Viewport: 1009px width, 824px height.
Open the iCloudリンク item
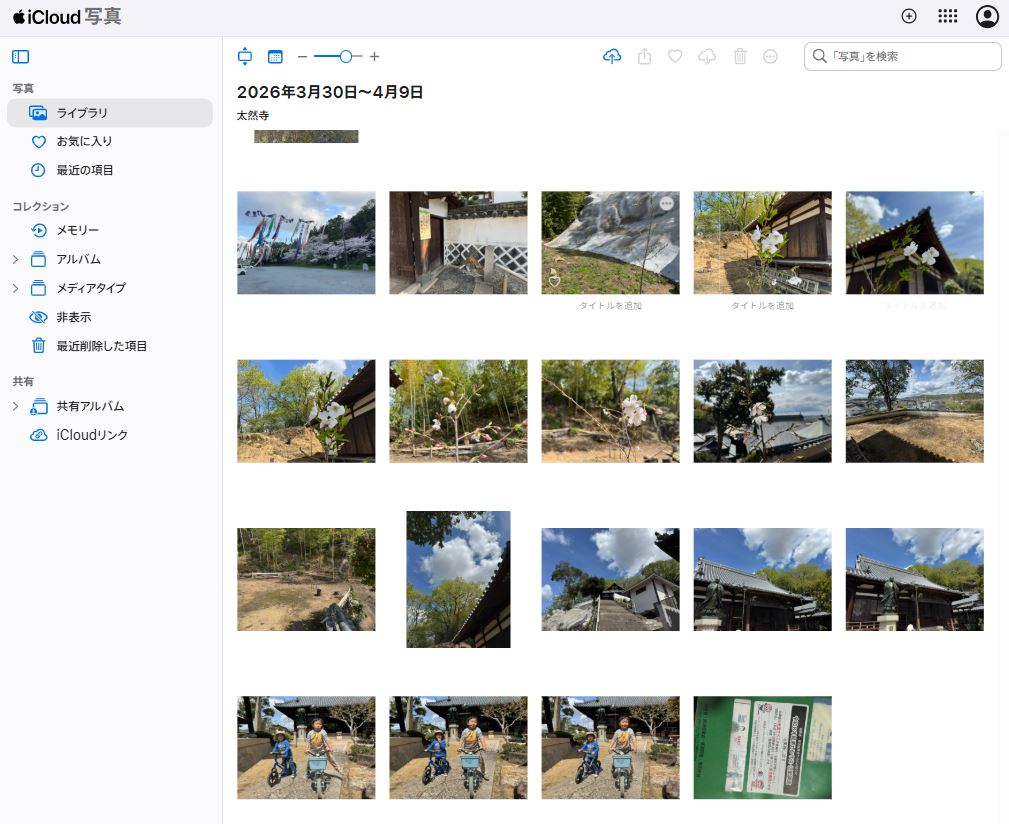[x=92, y=436]
